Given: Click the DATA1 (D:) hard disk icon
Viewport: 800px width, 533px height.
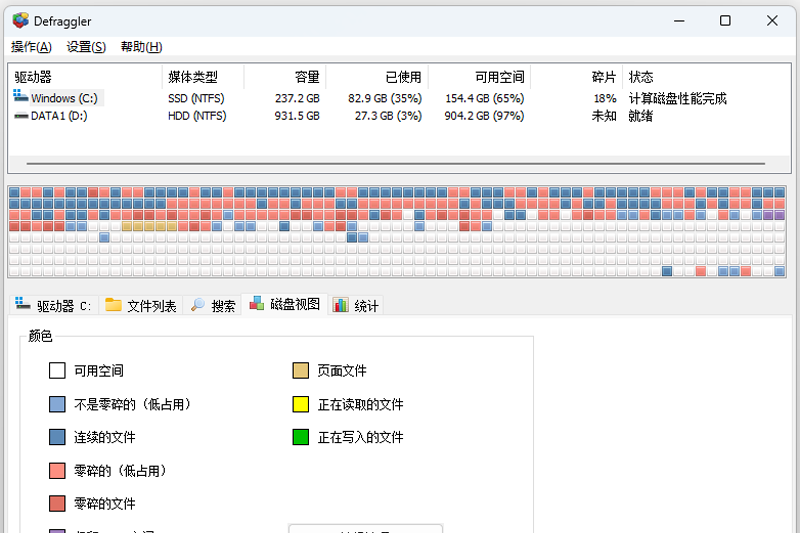Looking at the screenshot, I should point(21,116).
